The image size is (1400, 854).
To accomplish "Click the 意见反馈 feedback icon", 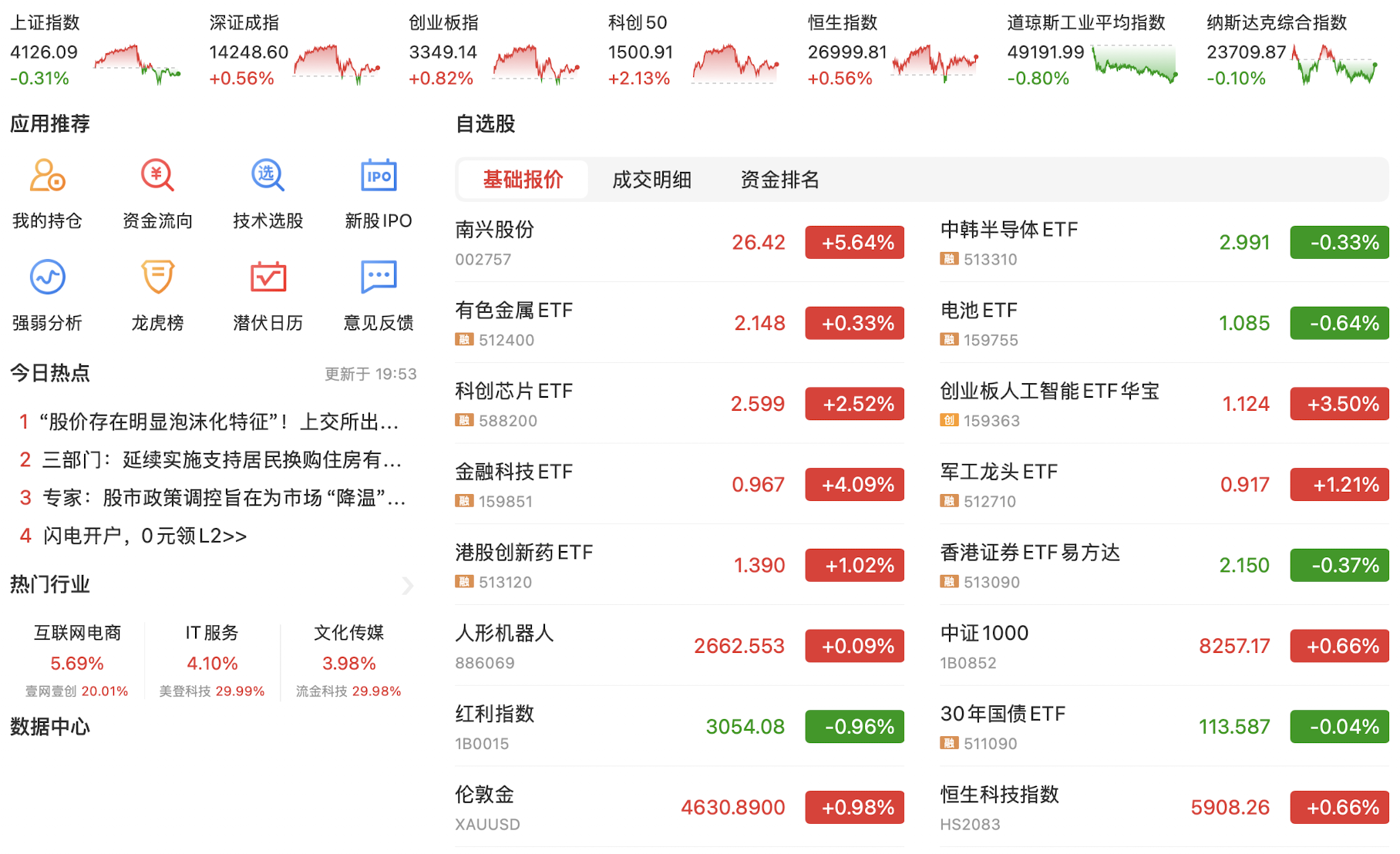I will (378, 277).
